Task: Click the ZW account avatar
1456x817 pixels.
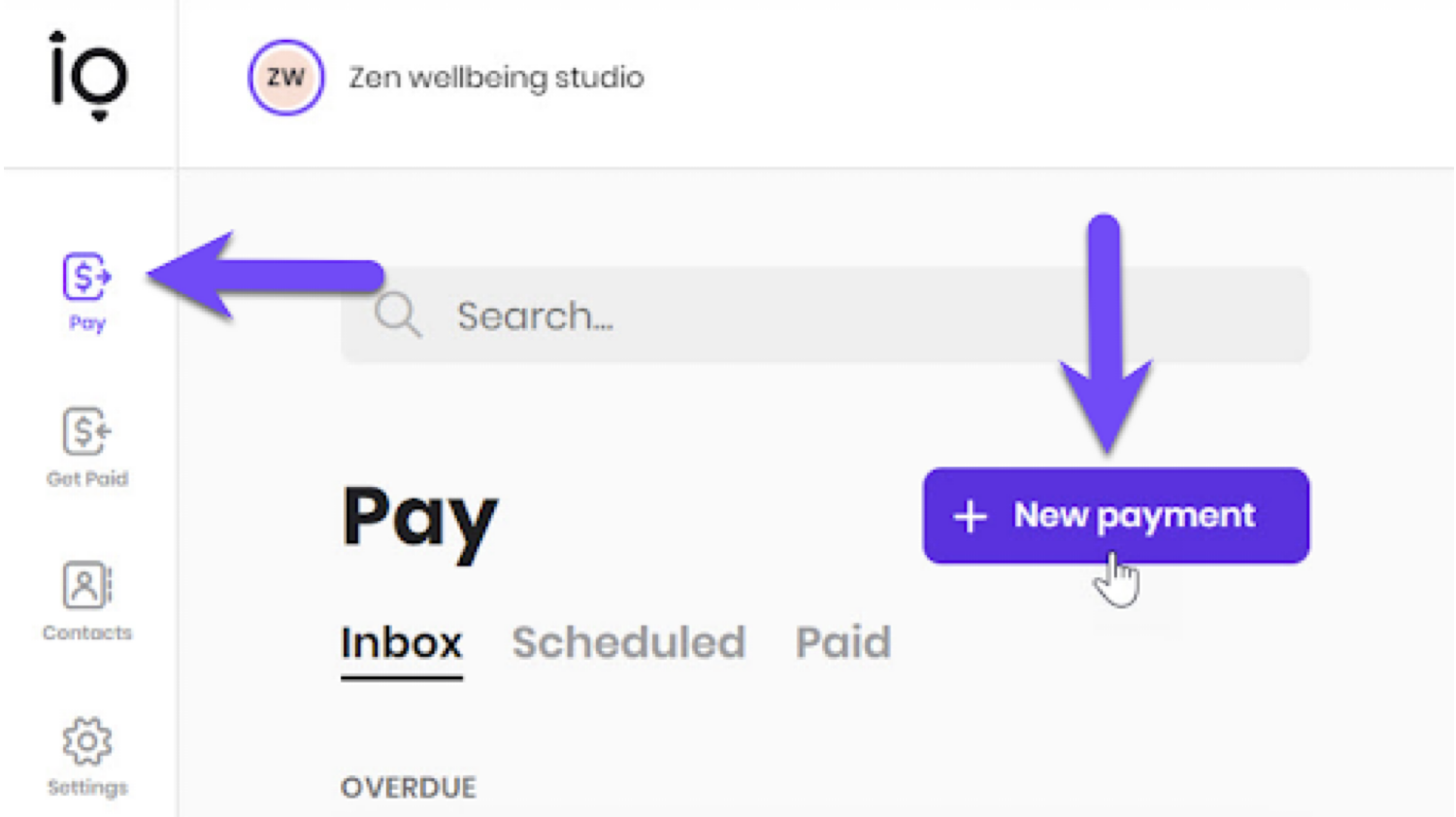Action: 285,78
